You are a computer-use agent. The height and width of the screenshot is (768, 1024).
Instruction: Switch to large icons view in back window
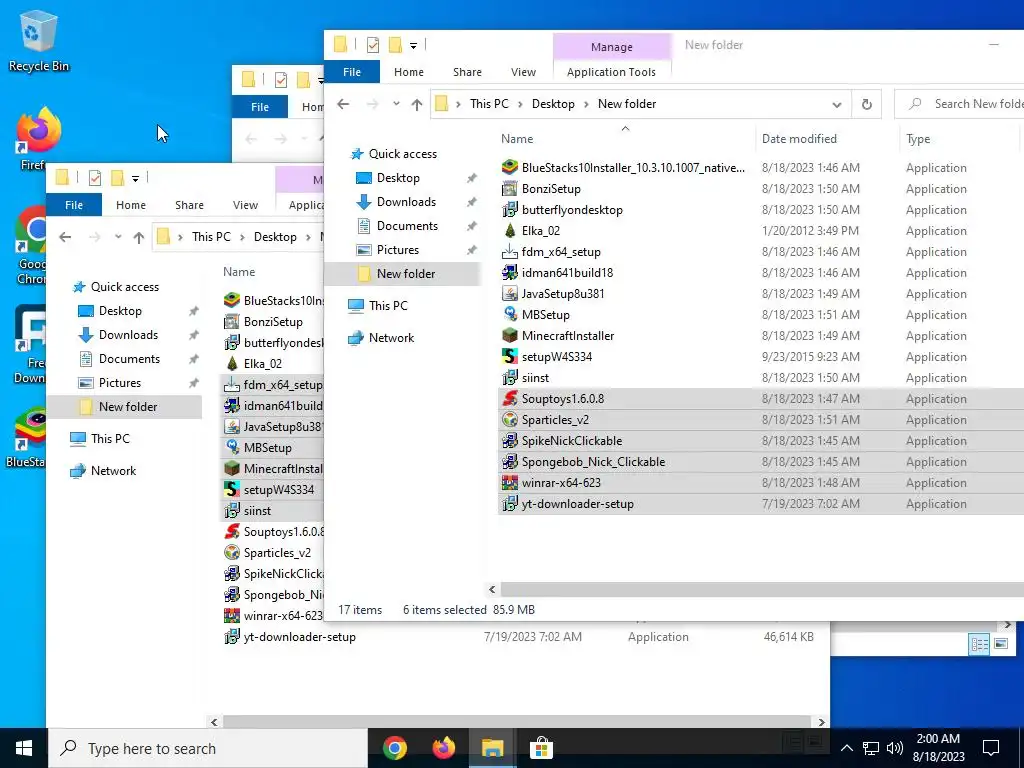[x=1000, y=644]
